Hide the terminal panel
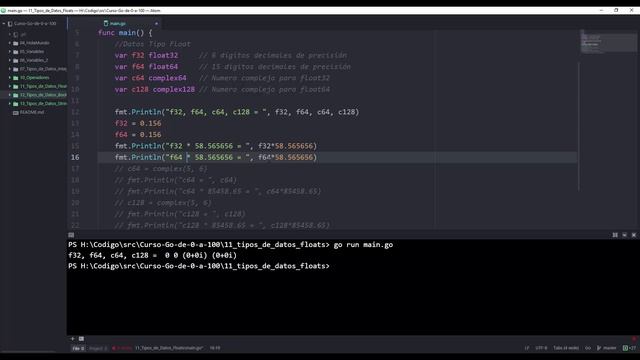 624,235
